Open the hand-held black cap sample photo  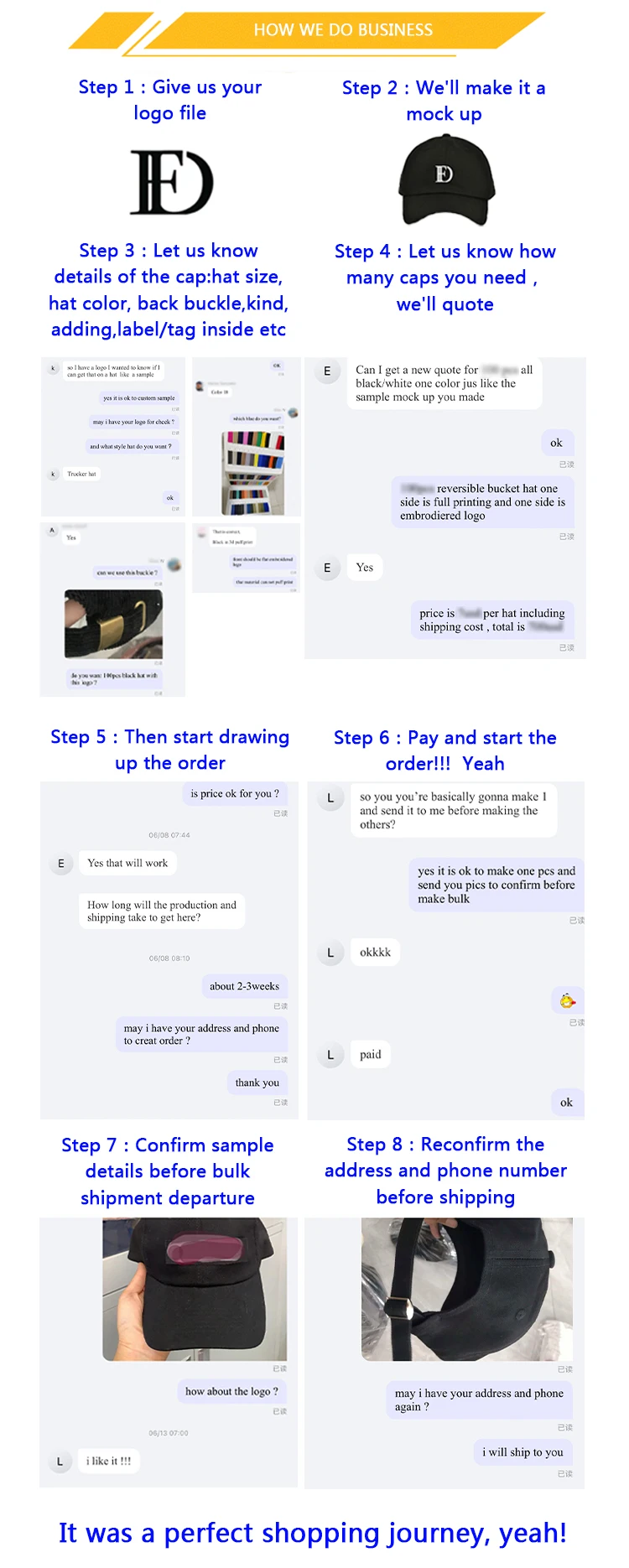195,1289
